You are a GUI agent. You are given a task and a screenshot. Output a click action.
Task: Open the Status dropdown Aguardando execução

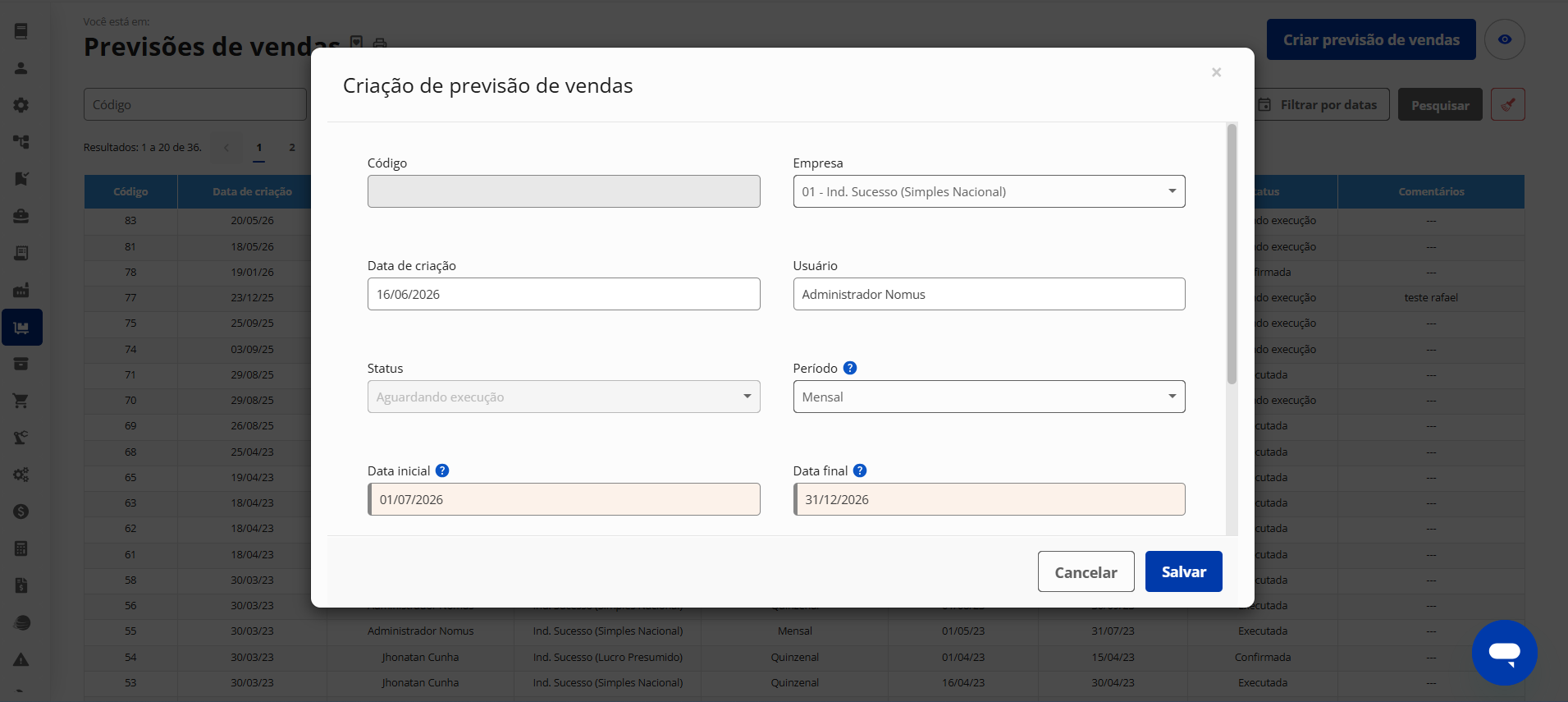pyautogui.click(x=564, y=397)
